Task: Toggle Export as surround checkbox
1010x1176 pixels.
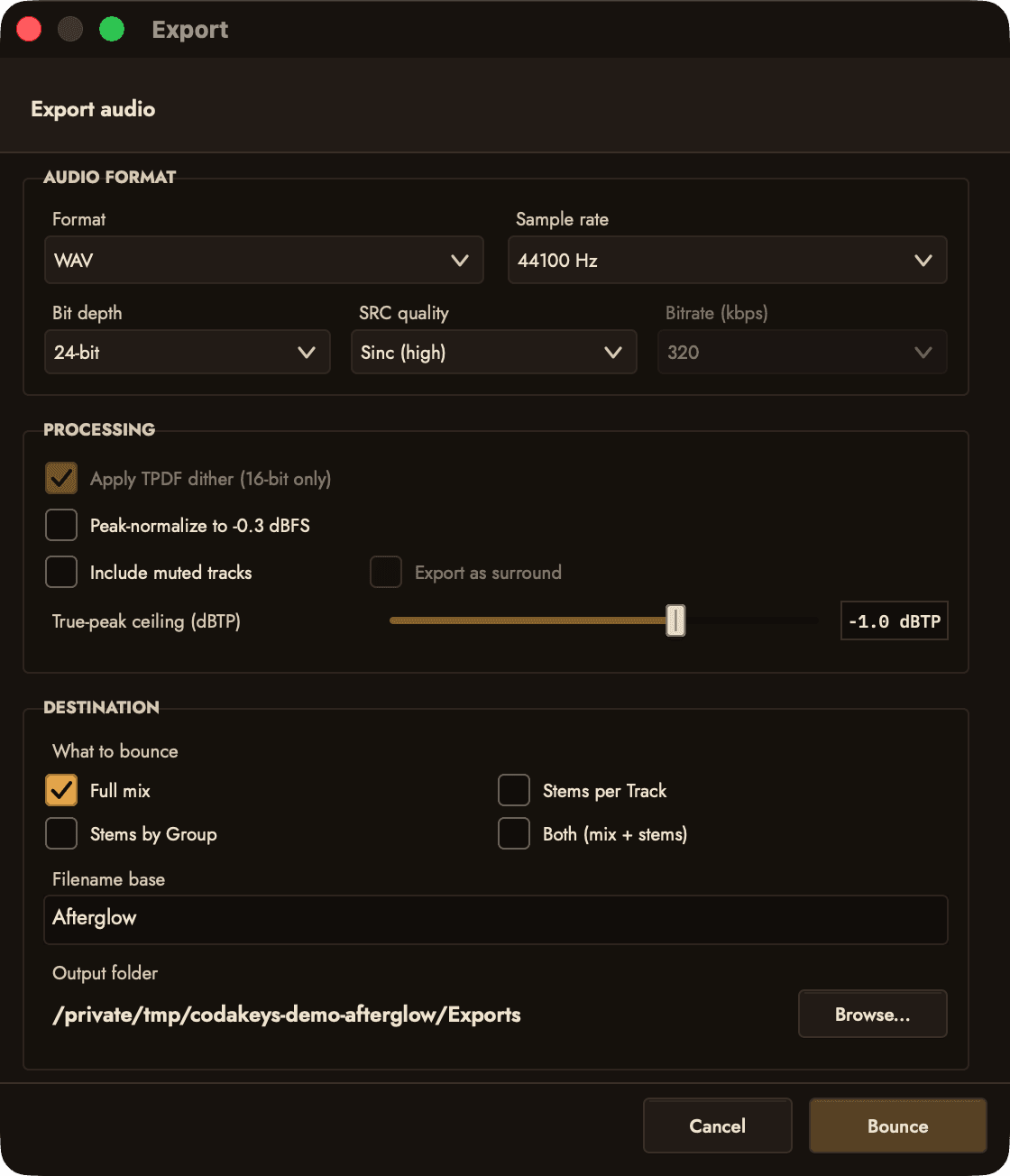Action: coord(386,572)
